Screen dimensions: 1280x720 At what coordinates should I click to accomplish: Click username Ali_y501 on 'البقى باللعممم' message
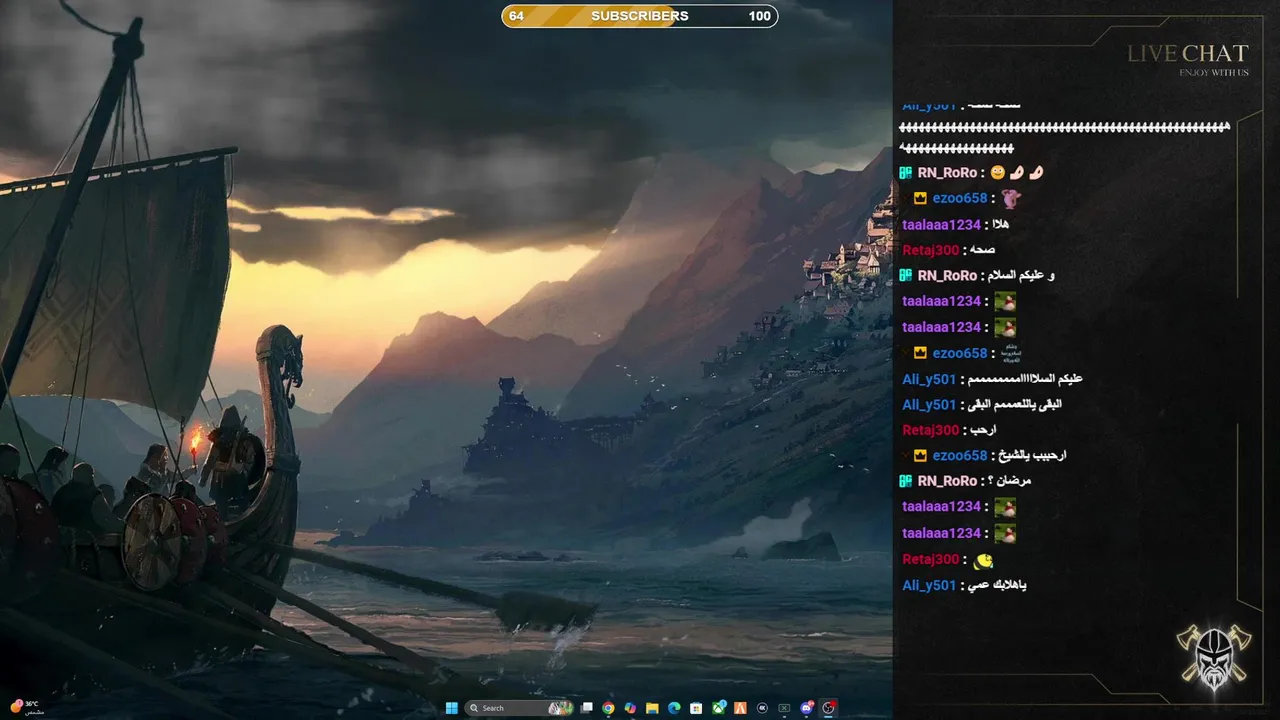point(929,404)
